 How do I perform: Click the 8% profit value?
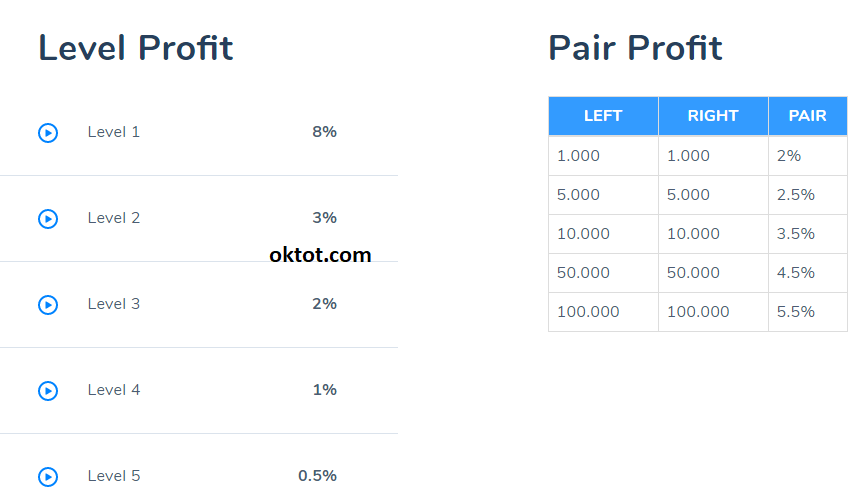(x=324, y=132)
